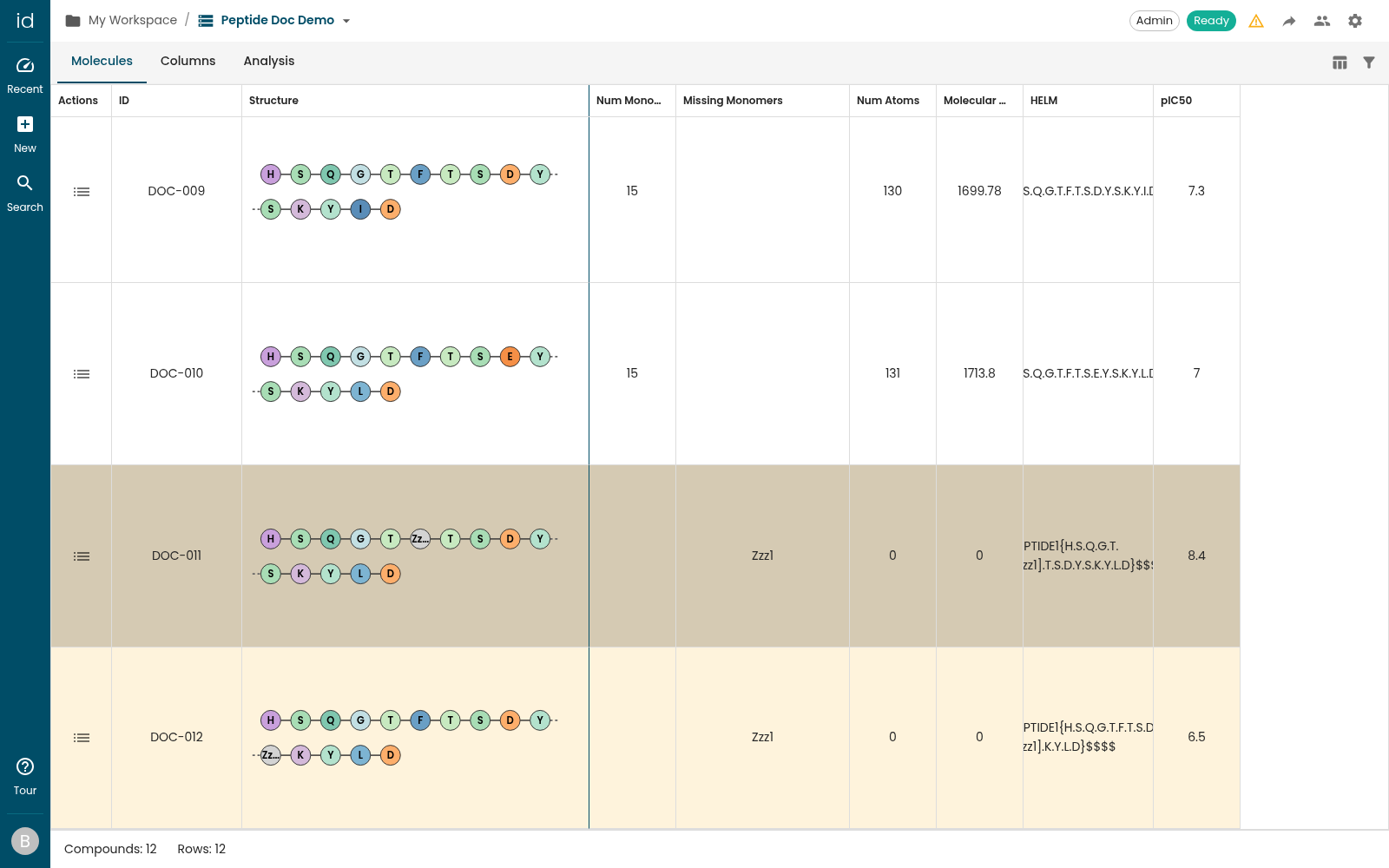Open the Recent dashboard icon
This screenshot has height=868, width=1389.
(25, 66)
